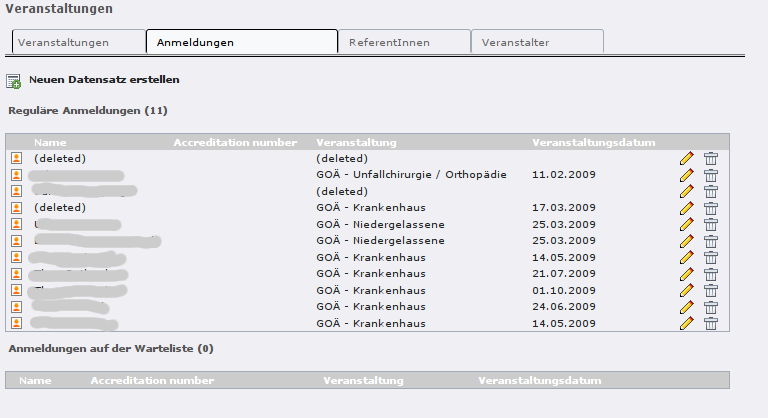
Task: Click the new record icon with green plus
Action: click(x=13, y=80)
